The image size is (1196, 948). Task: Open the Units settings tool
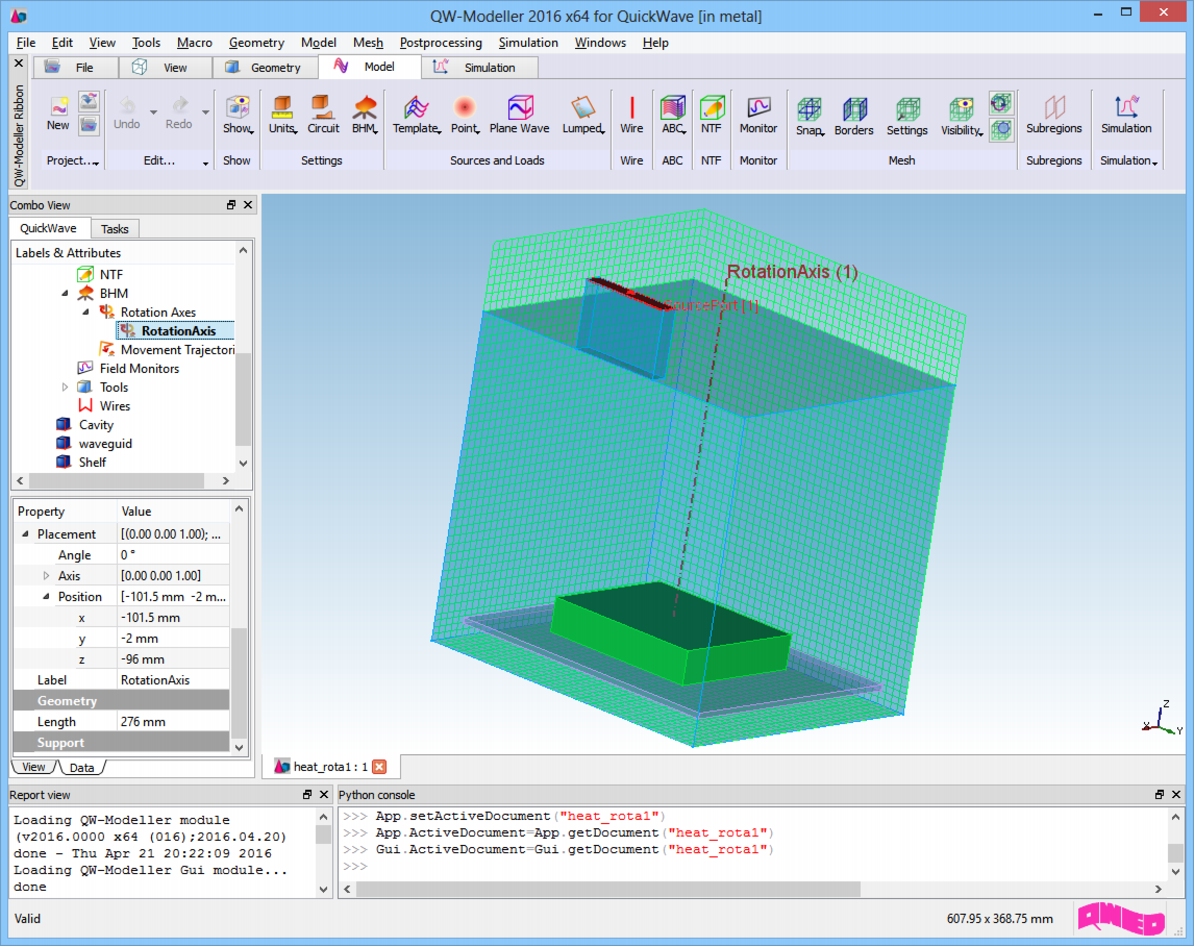282,114
